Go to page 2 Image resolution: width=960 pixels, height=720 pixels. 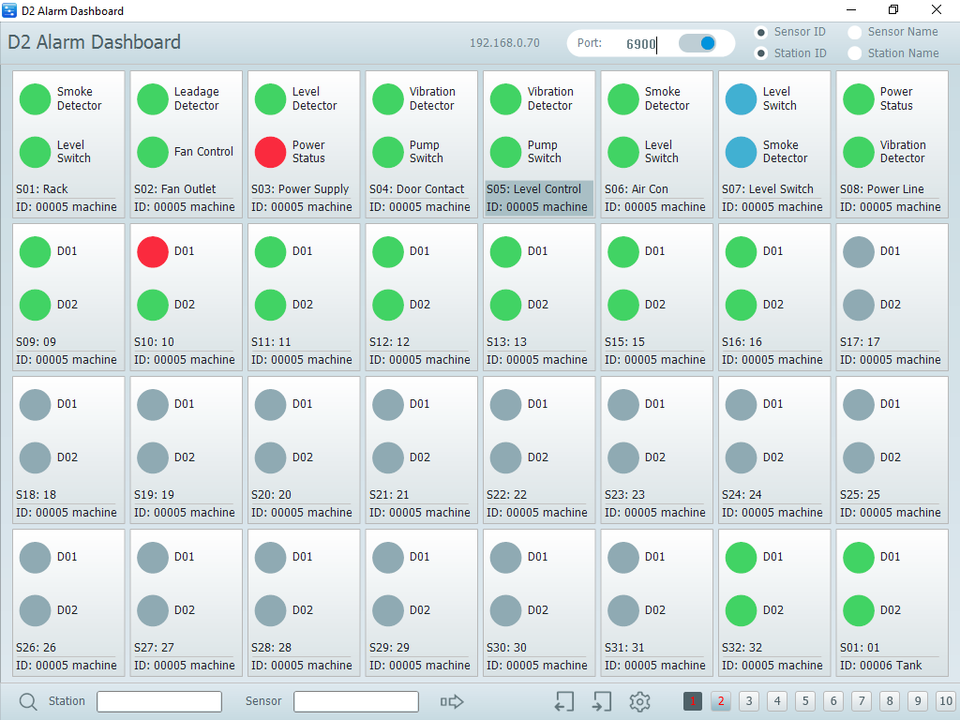tap(721, 702)
